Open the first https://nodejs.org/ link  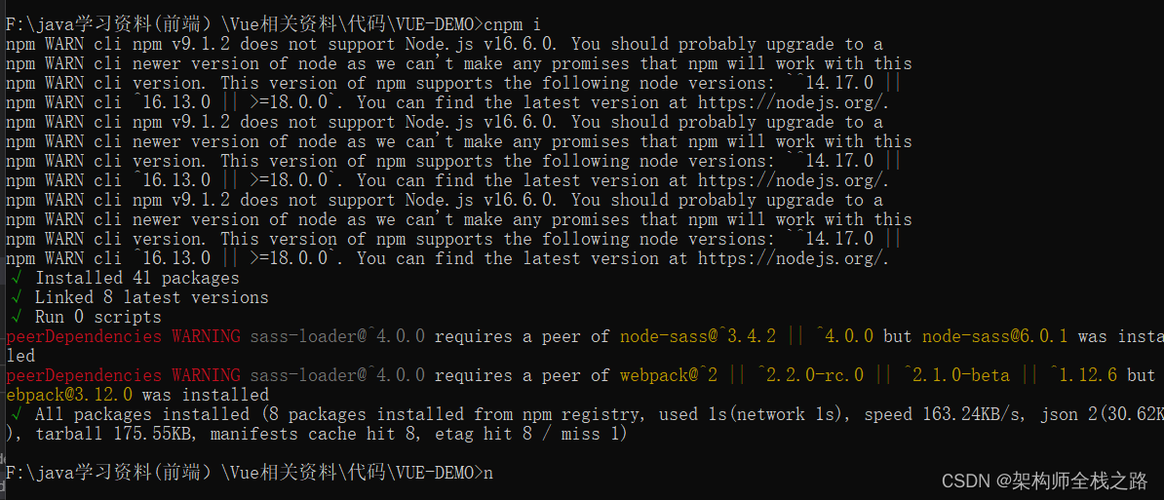791,102
